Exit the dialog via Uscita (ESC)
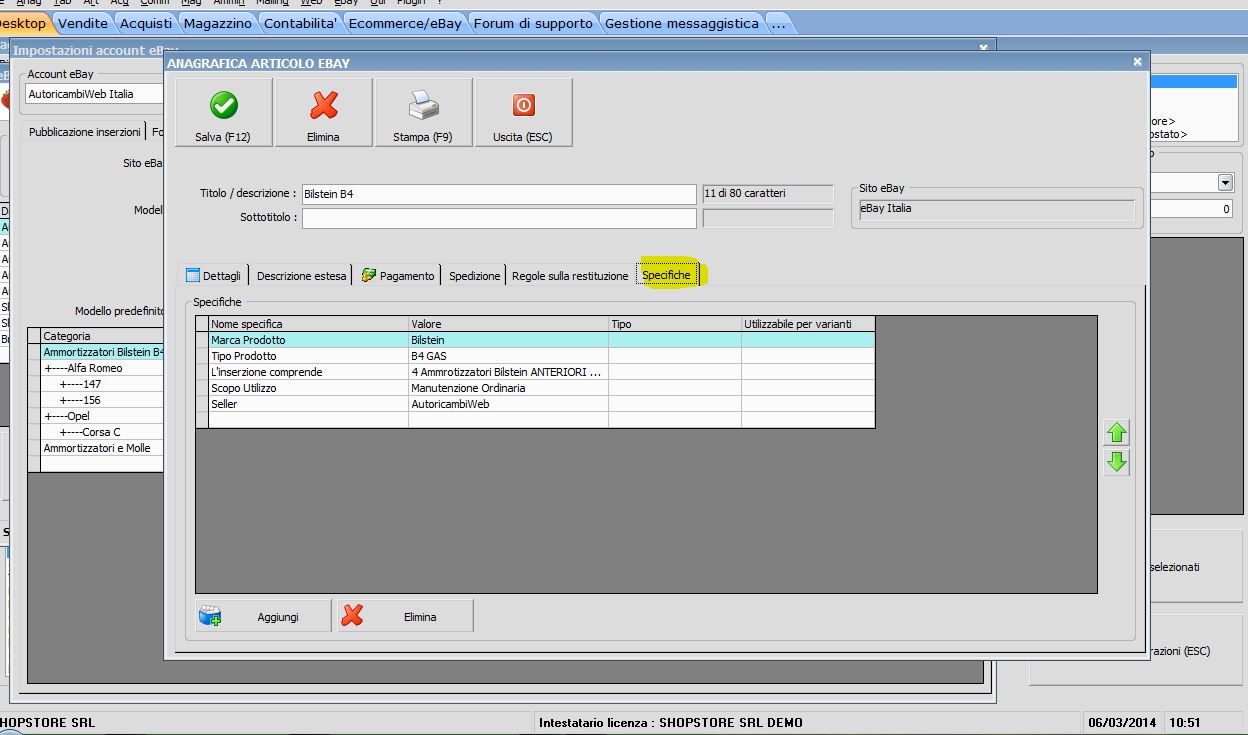Screen dimensions: 1248x735 [523, 113]
